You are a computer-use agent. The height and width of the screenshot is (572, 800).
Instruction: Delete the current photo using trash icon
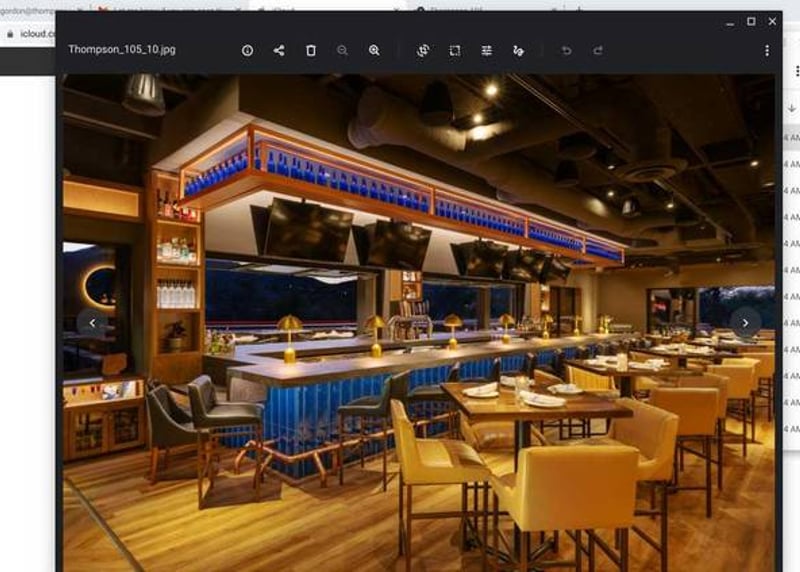(311, 50)
